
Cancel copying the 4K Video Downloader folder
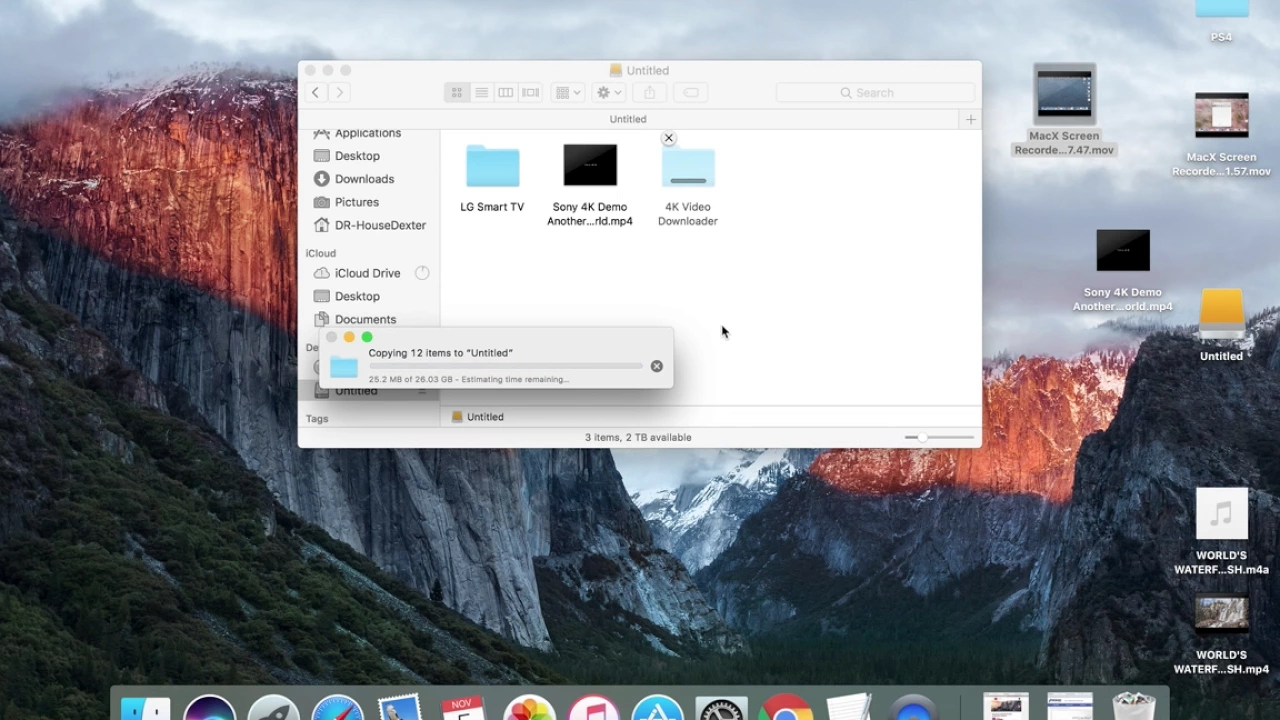(x=669, y=139)
